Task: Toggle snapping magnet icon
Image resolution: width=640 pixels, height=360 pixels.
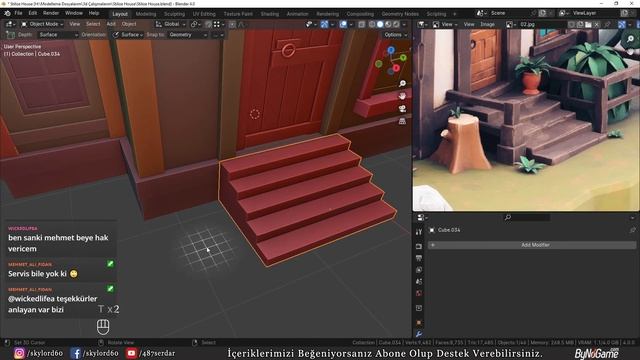Action: coord(208,24)
